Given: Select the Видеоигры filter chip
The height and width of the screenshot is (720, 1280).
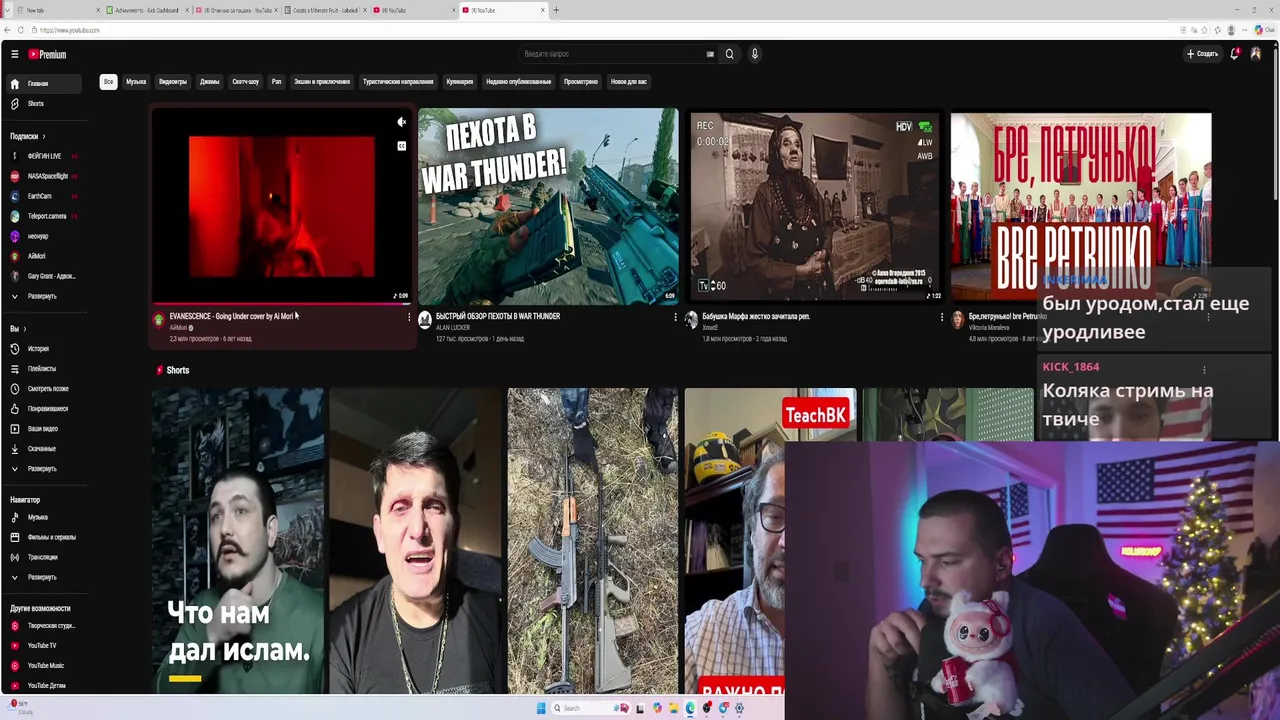Looking at the screenshot, I should [173, 82].
